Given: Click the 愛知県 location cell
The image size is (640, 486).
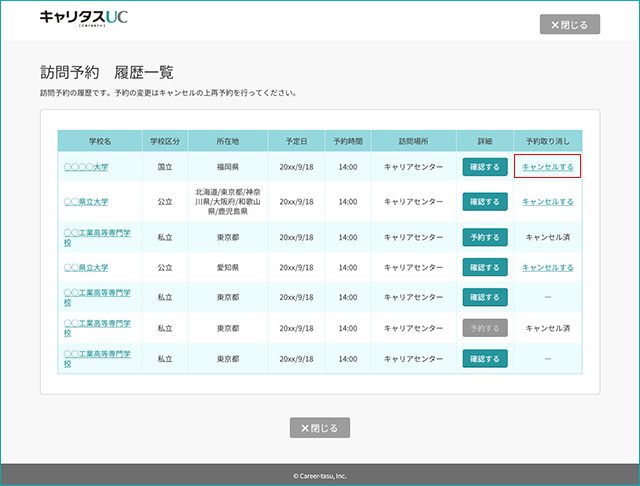Looking at the screenshot, I should tap(228, 268).
